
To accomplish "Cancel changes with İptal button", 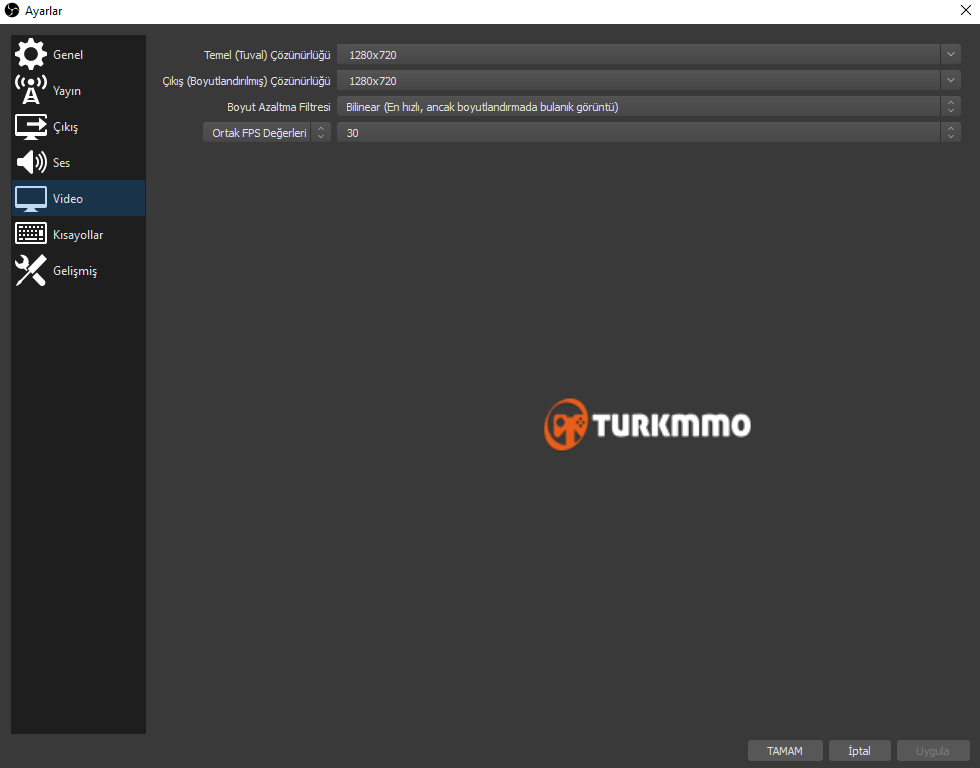I will click(859, 751).
